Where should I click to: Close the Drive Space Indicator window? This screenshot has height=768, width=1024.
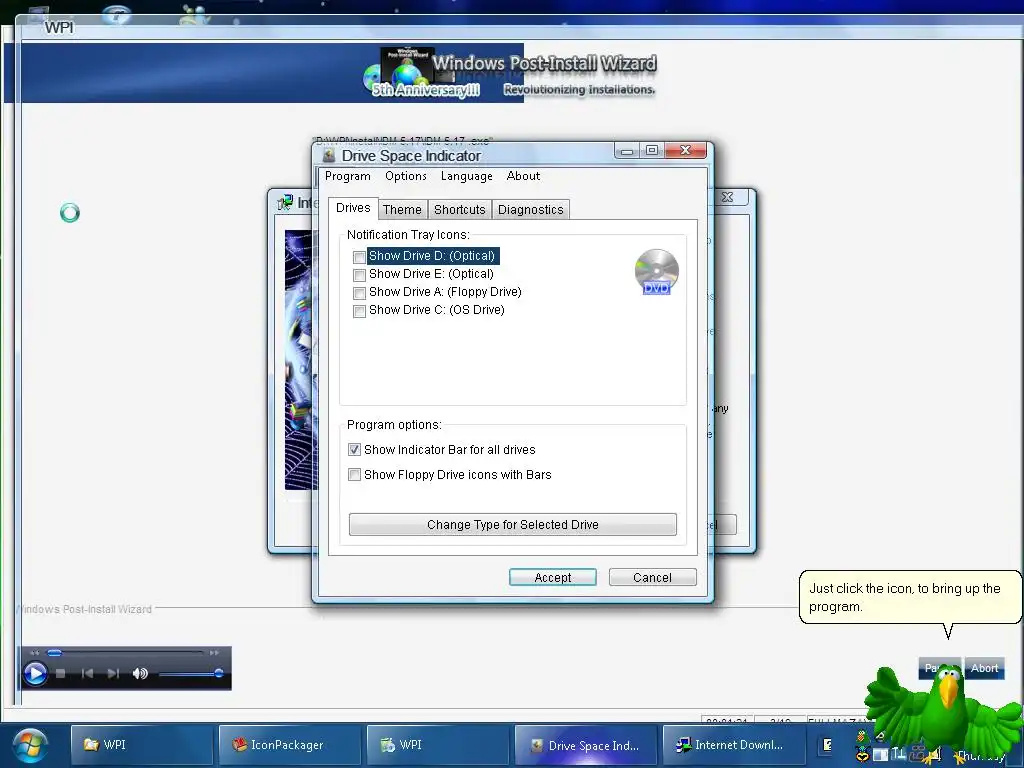coord(685,151)
